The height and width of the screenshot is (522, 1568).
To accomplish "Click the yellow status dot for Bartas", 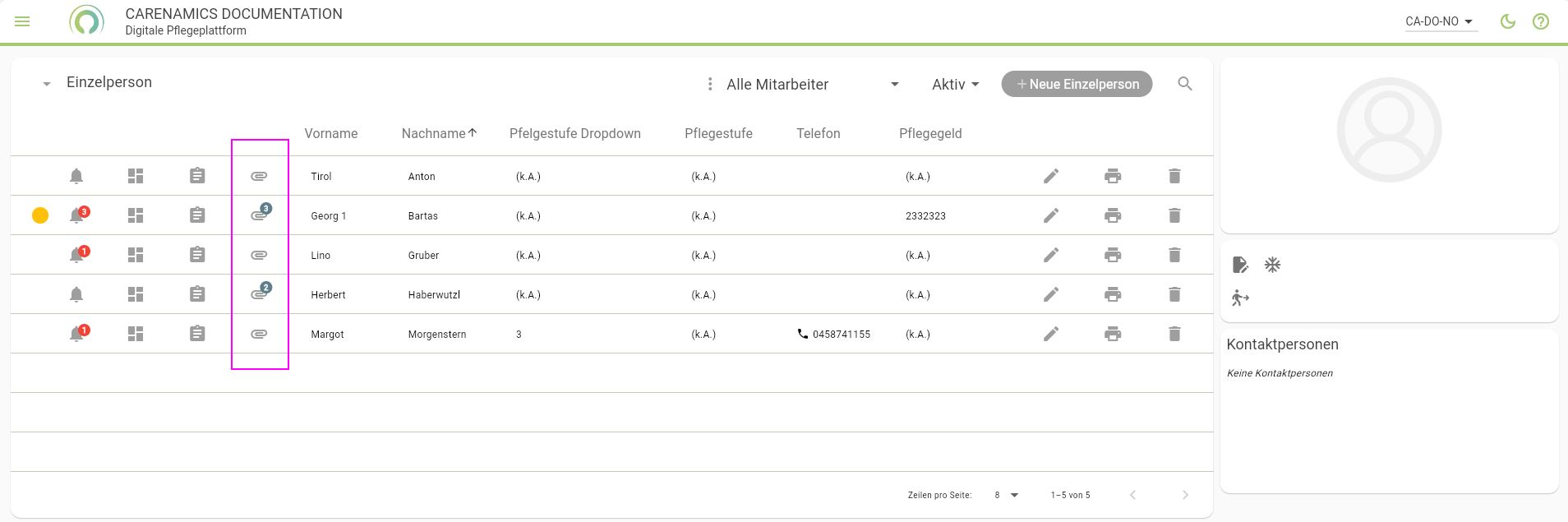I will point(40,215).
